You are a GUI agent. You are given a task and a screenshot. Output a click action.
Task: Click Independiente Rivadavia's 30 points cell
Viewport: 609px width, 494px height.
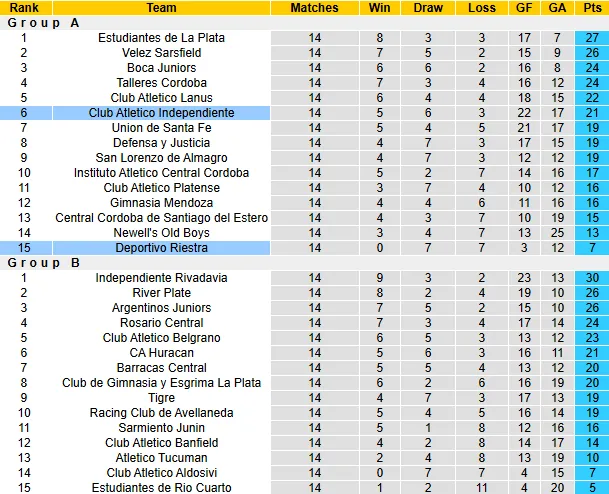click(x=590, y=278)
